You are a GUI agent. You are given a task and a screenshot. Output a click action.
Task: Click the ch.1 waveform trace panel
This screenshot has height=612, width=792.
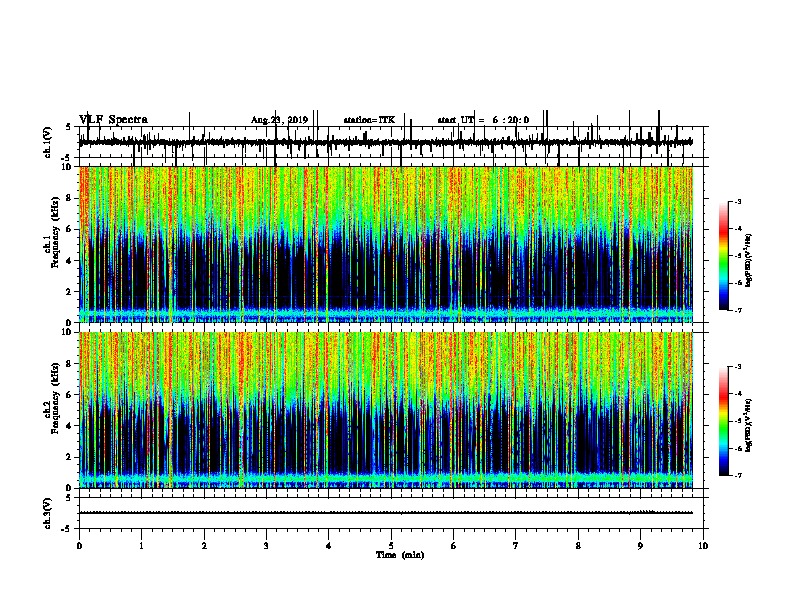pos(391,142)
